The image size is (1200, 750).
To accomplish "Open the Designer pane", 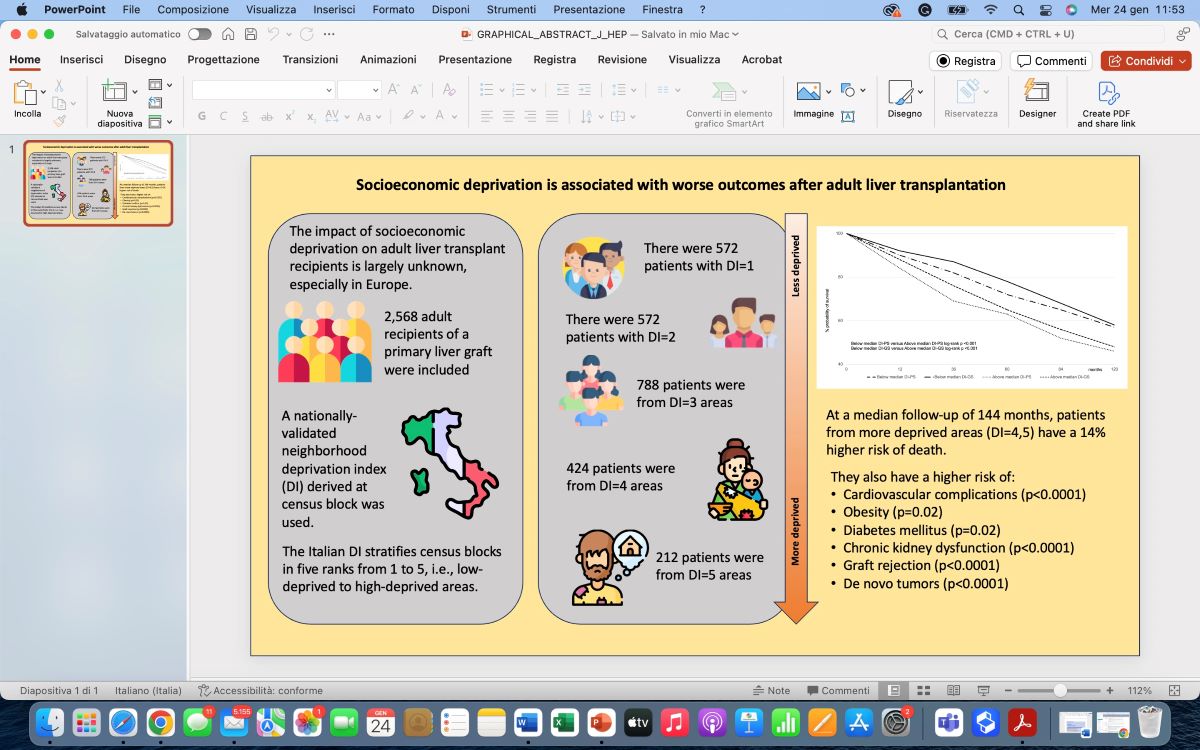I will tap(1037, 94).
